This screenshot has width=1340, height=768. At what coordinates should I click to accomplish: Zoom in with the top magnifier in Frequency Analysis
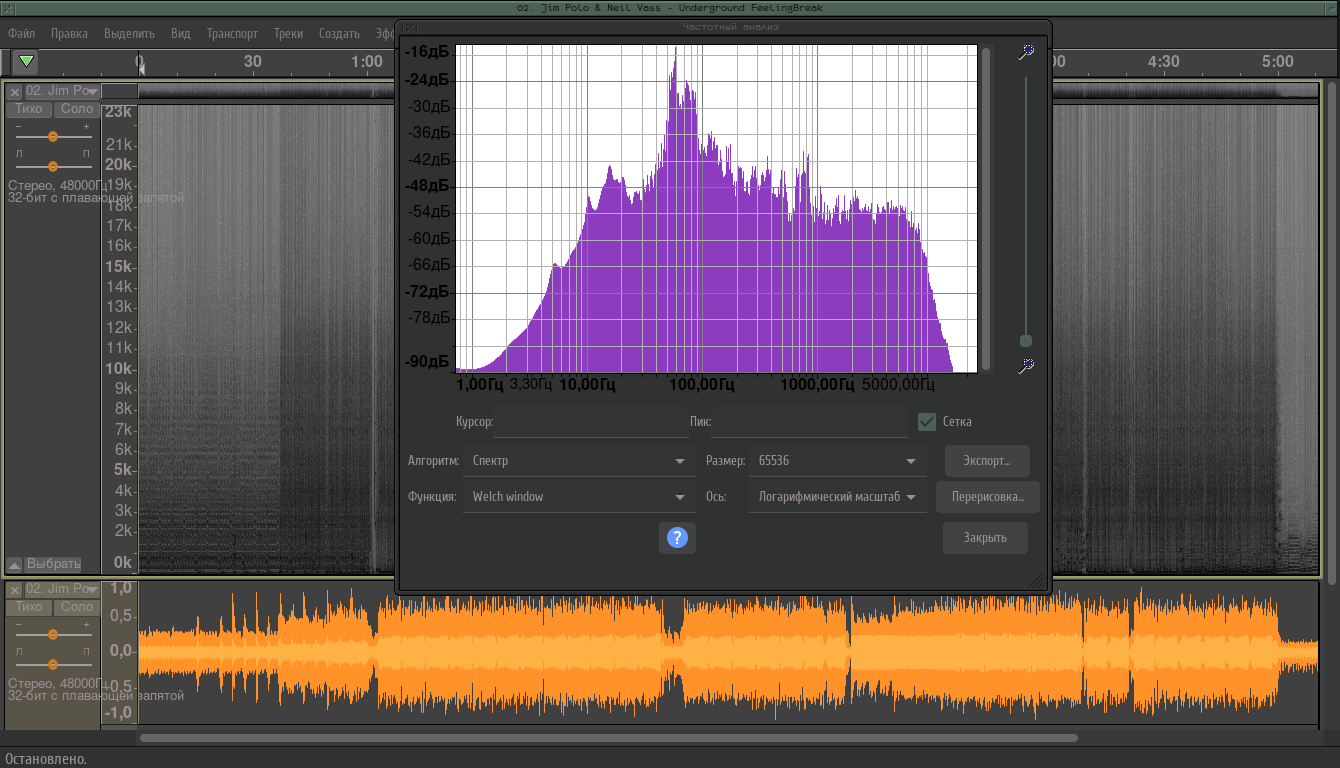pos(1025,52)
